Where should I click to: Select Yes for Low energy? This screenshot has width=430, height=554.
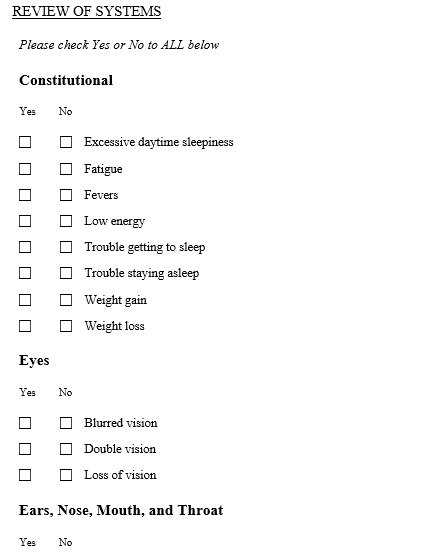(25, 221)
